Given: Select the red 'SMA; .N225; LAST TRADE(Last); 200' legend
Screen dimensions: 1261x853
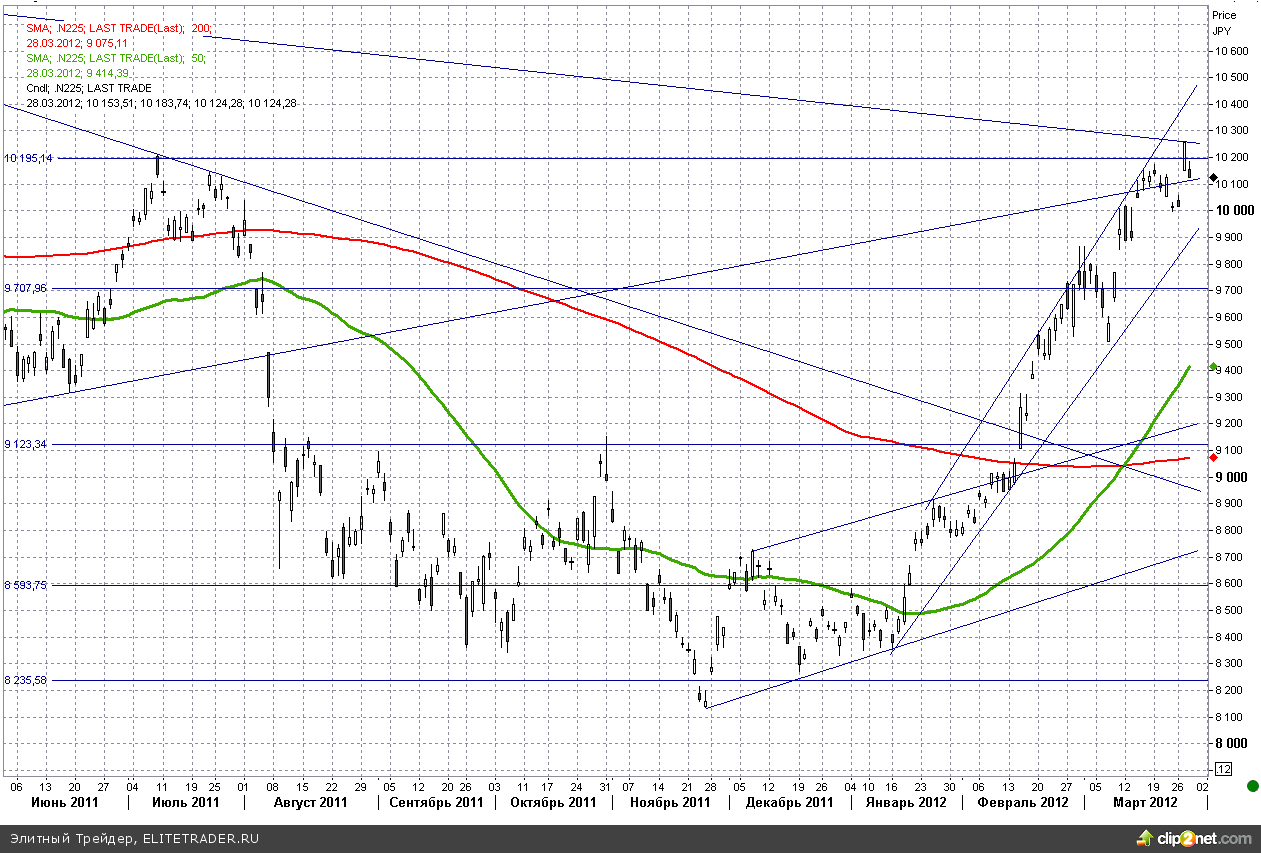Looking at the screenshot, I should (119, 29).
